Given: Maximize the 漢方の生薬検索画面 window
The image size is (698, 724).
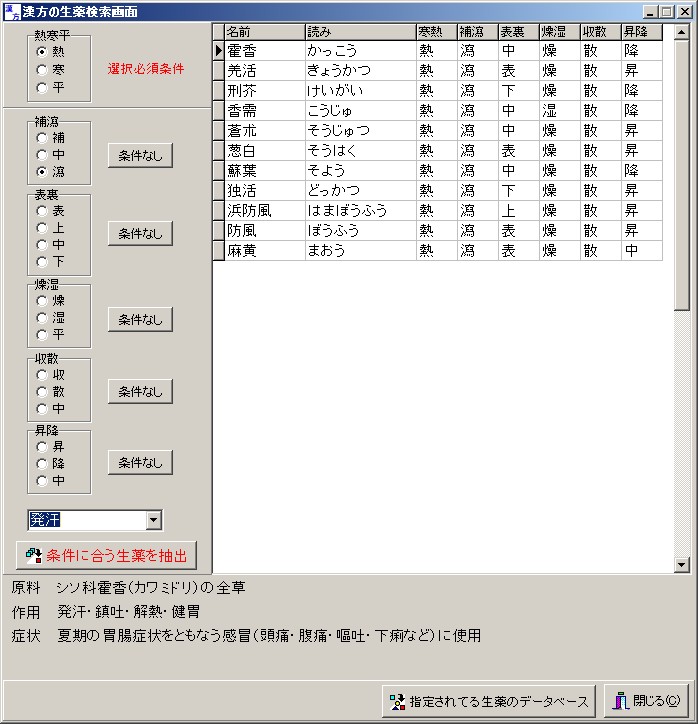Looking at the screenshot, I should pyautogui.click(x=667, y=12).
